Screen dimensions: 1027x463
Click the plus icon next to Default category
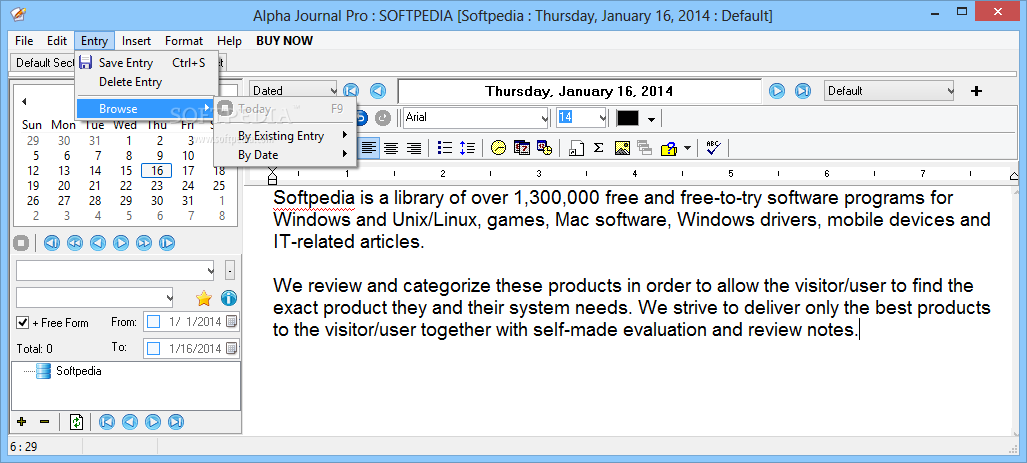coord(976,91)
